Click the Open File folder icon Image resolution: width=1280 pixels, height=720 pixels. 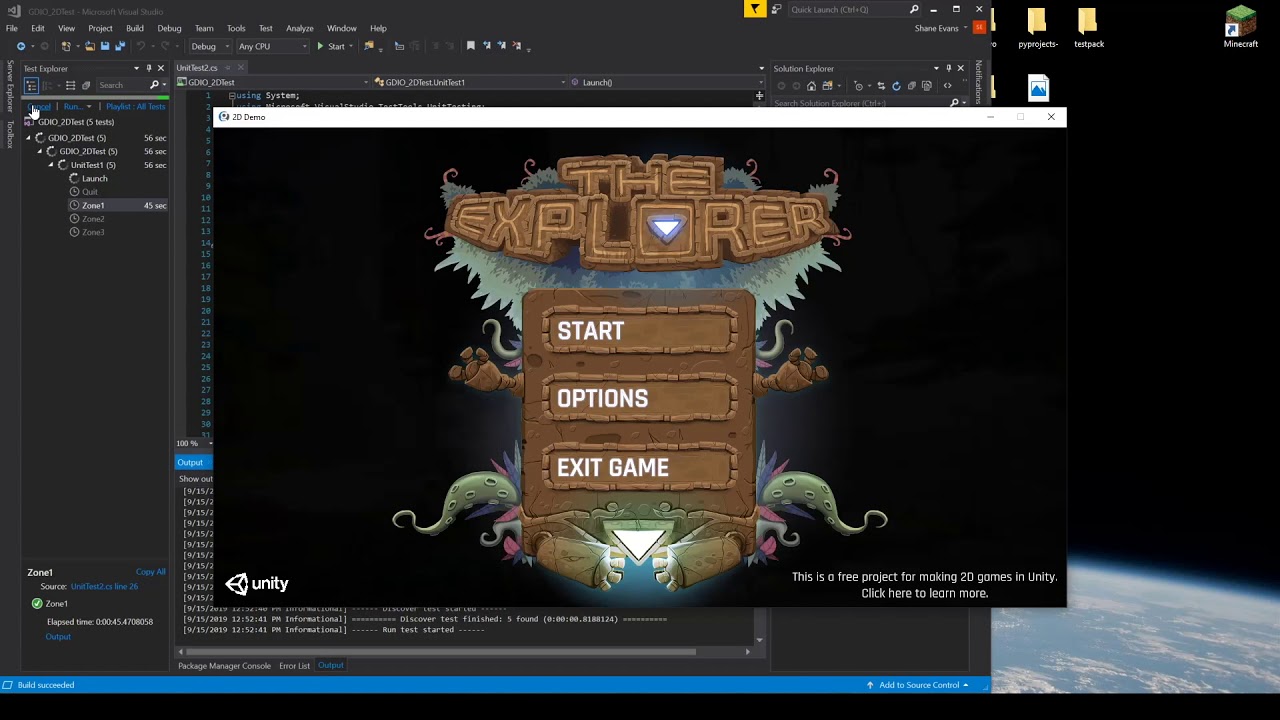pos(90,46)
